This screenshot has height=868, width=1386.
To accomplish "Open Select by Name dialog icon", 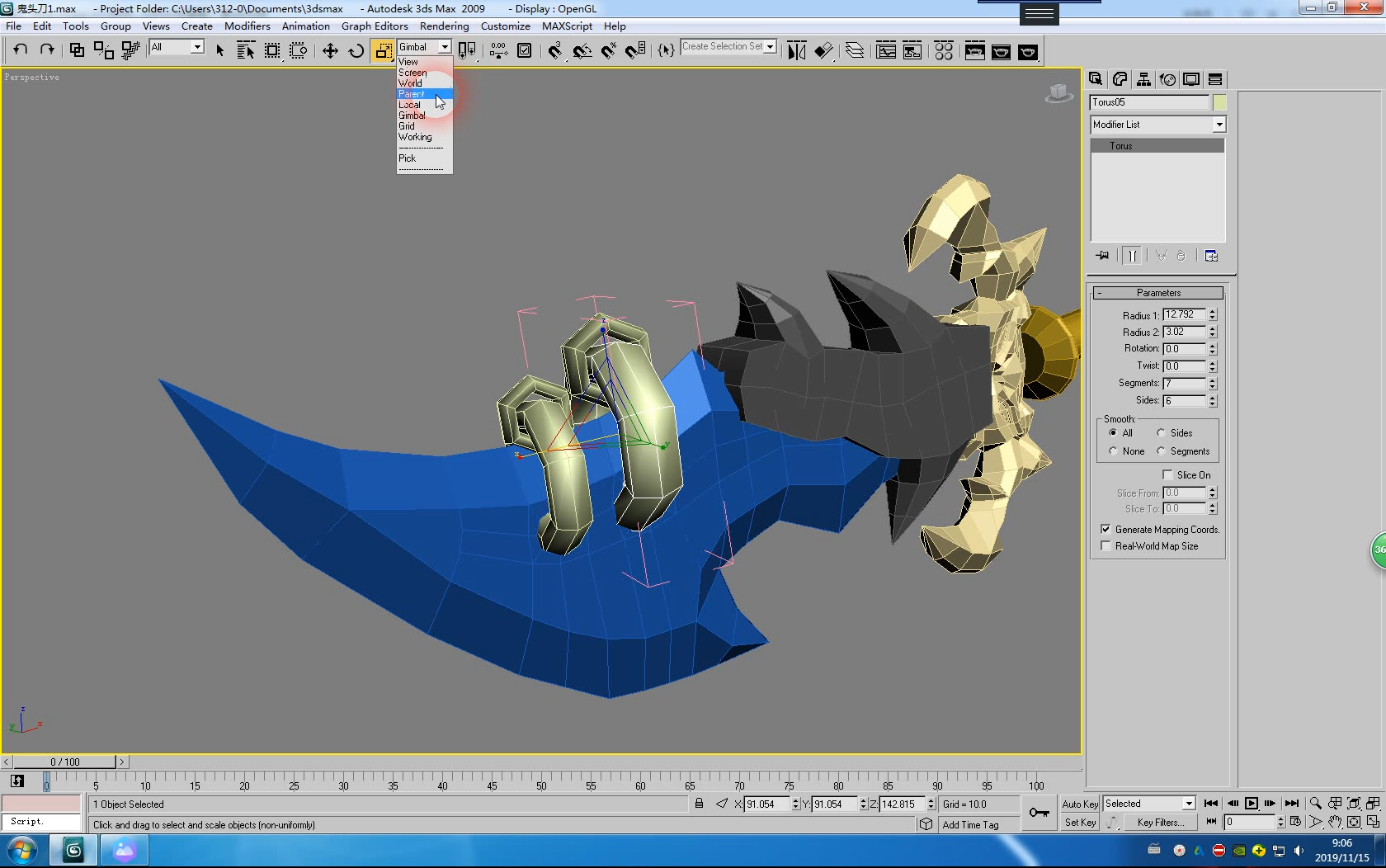I will 246,50.
